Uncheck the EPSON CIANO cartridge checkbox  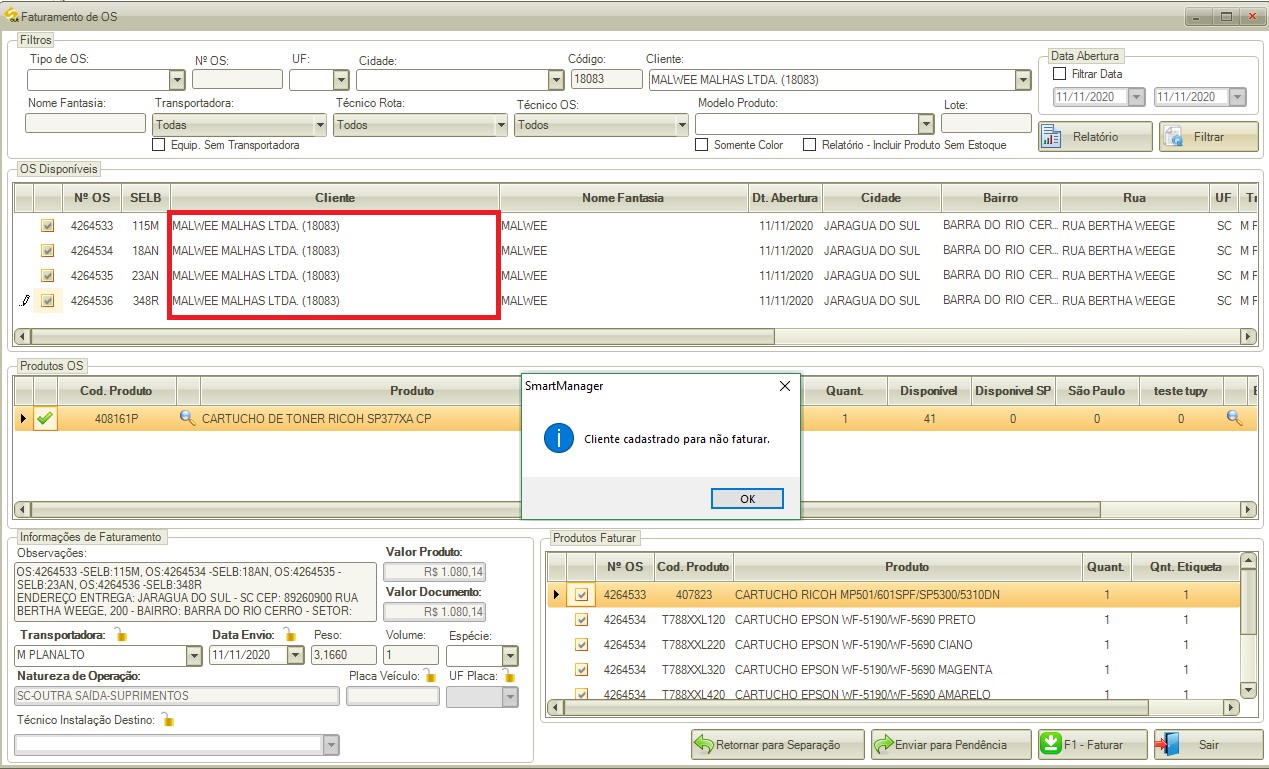click(582, 645)
